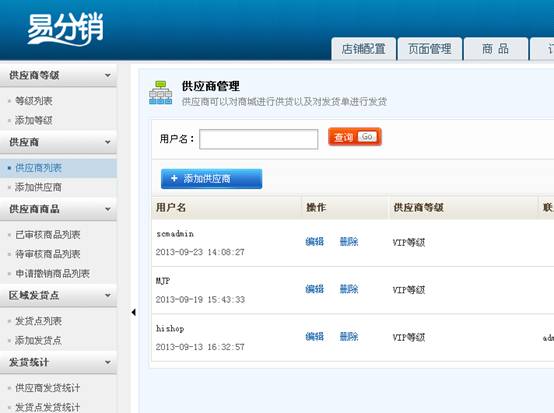Click the 供应商等级 column header

click(418, 207)
